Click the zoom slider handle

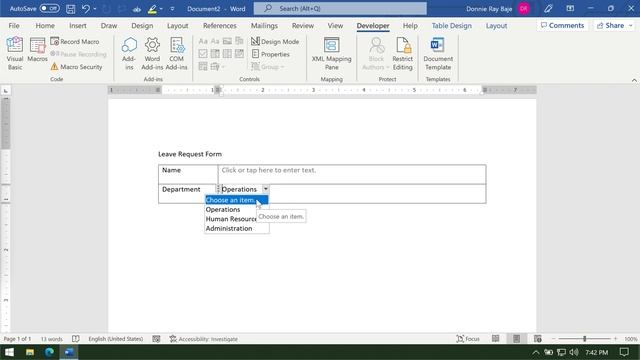584,339
